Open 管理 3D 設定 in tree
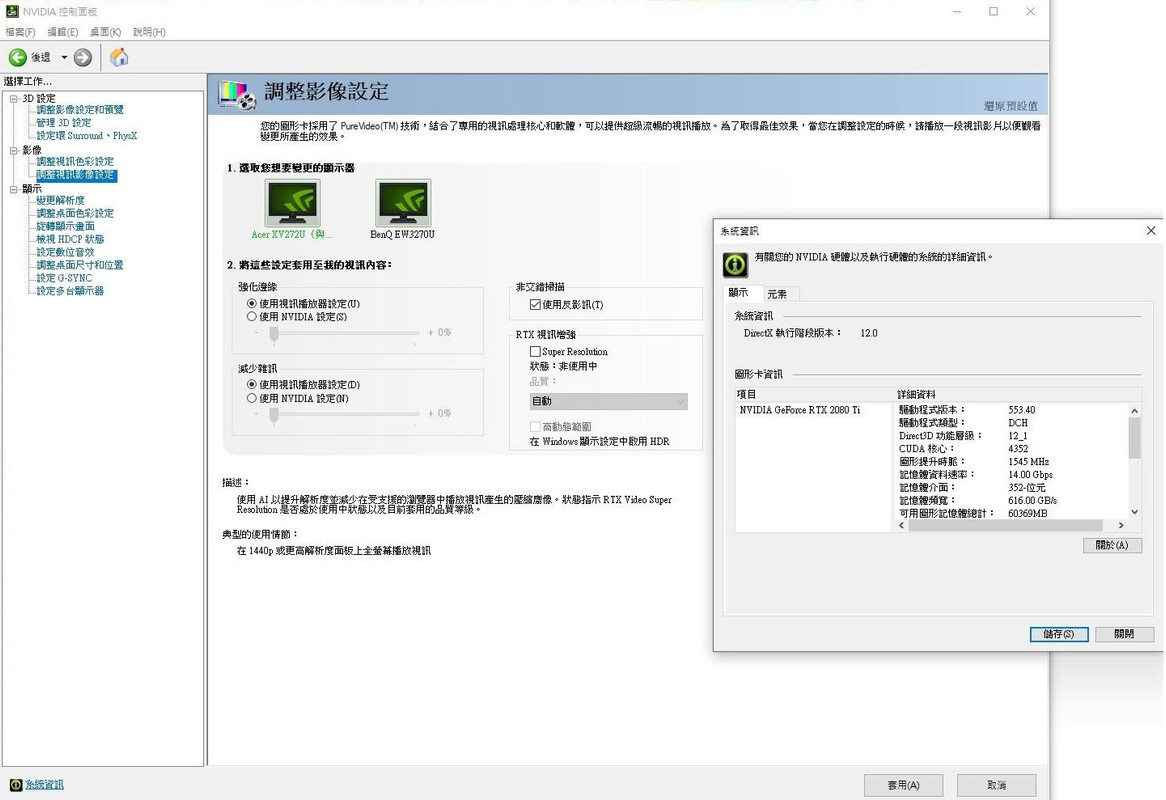The height and width of the screenshot is (800, 1166). click(64, 123)
